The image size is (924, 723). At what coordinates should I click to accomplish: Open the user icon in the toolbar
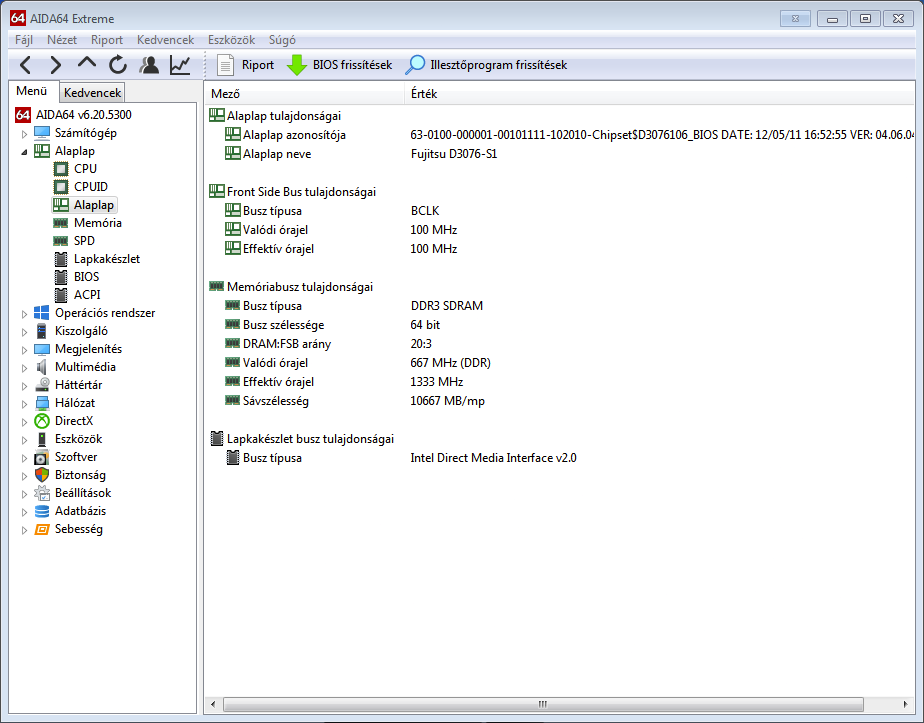pyautogui.click(x=149, y=65)
